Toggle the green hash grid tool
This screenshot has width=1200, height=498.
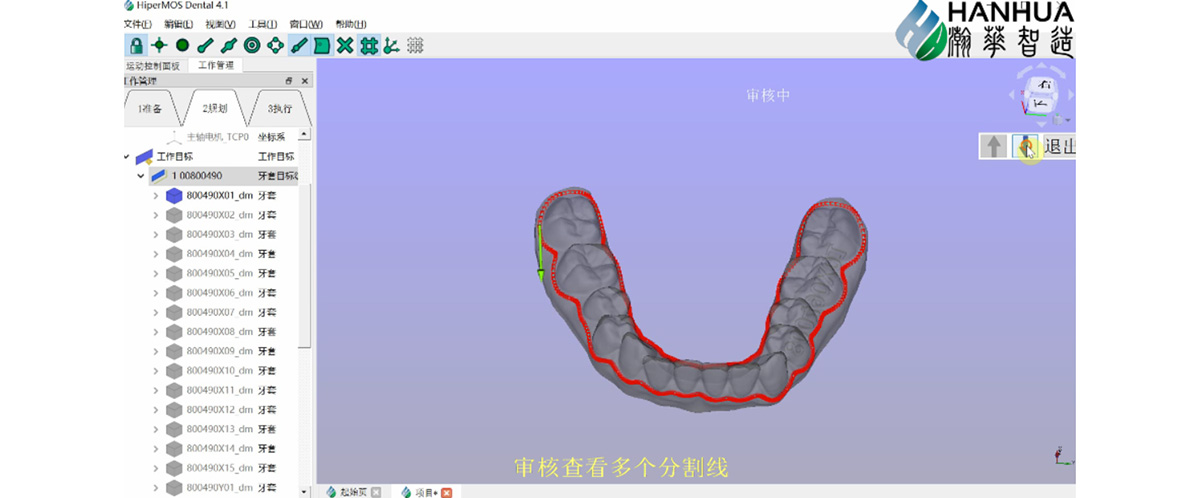(x=368, y=45)
